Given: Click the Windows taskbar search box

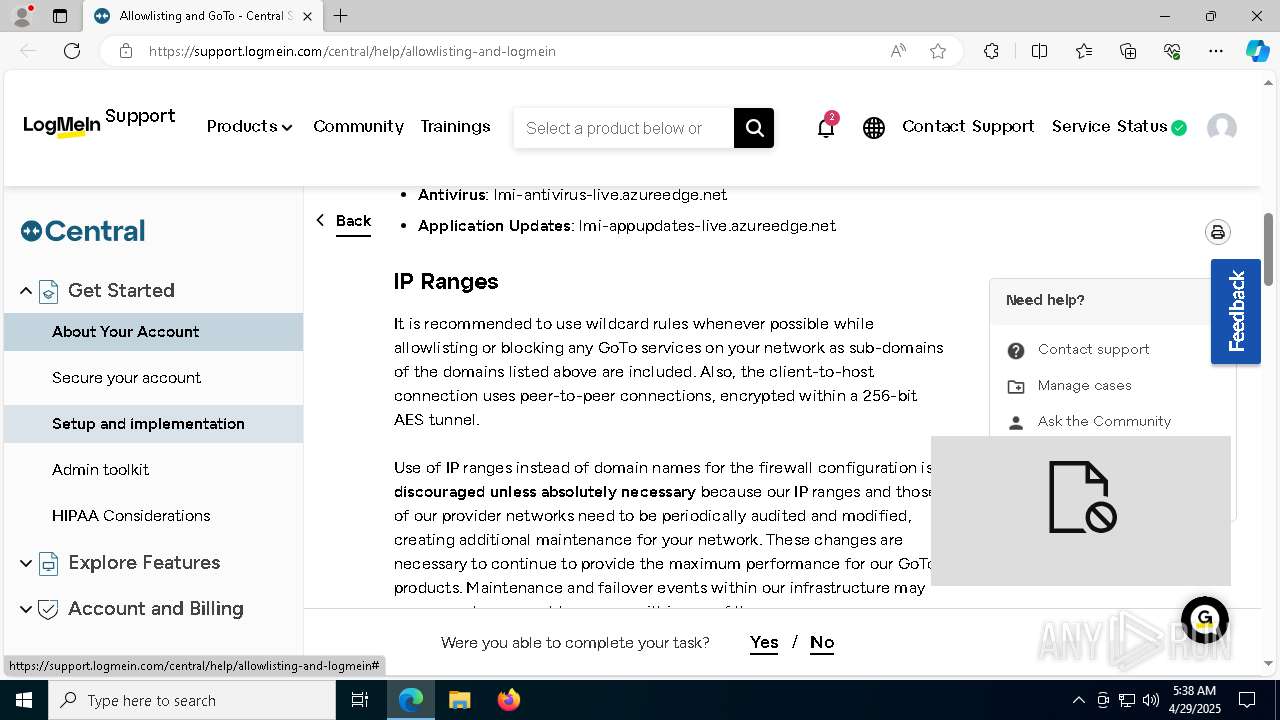Looking at the screenshot, I should [x=192, y=700].
